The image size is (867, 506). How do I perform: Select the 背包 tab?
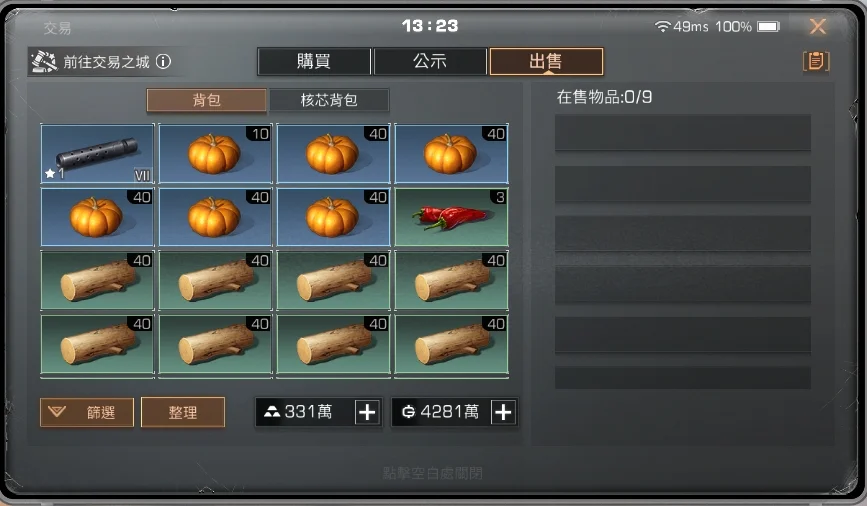[x=206, y=100]
